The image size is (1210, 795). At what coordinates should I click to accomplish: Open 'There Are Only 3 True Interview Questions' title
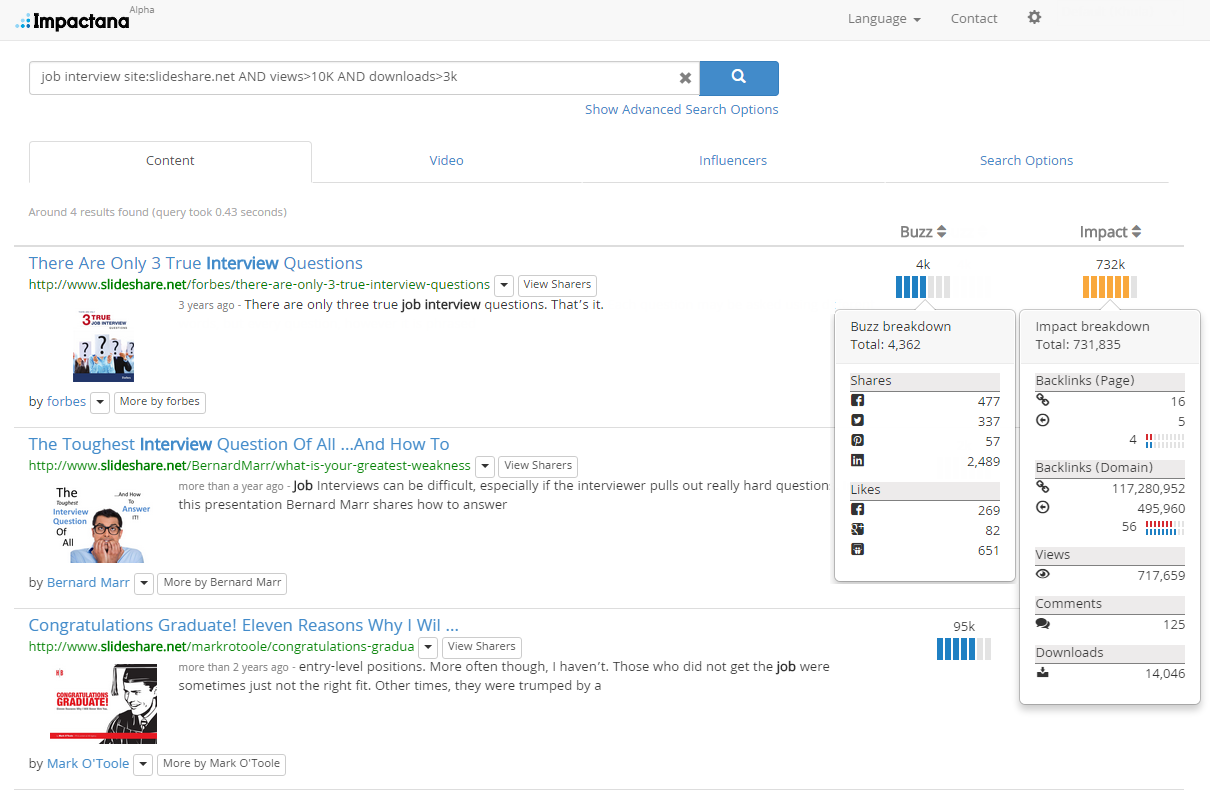(x=195, y=263)
